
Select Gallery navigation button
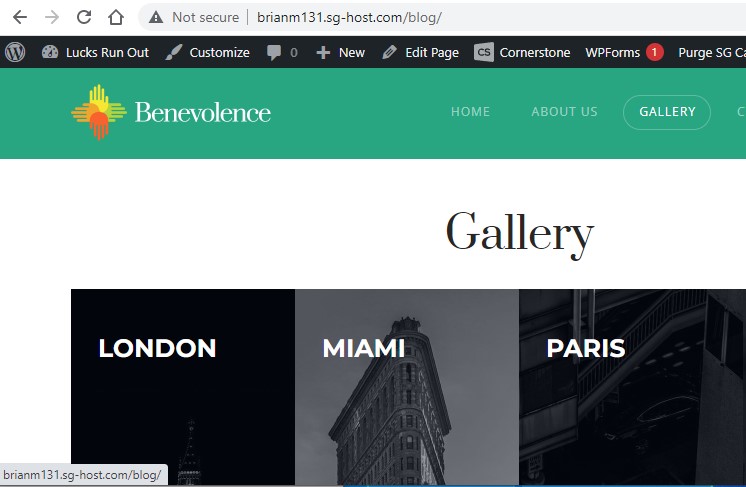pos(667,112)
